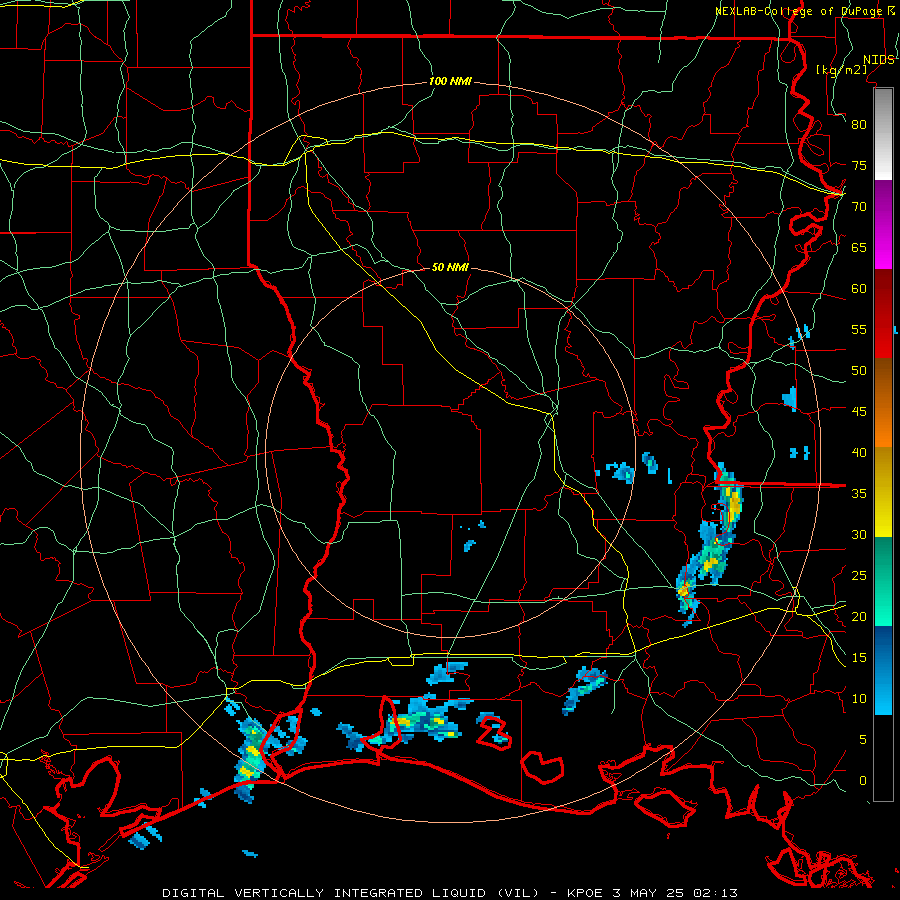The height and width of the screenshot is (900, 900).
Task: Click the 25 value on the color scale
Action: pos(859,576)
